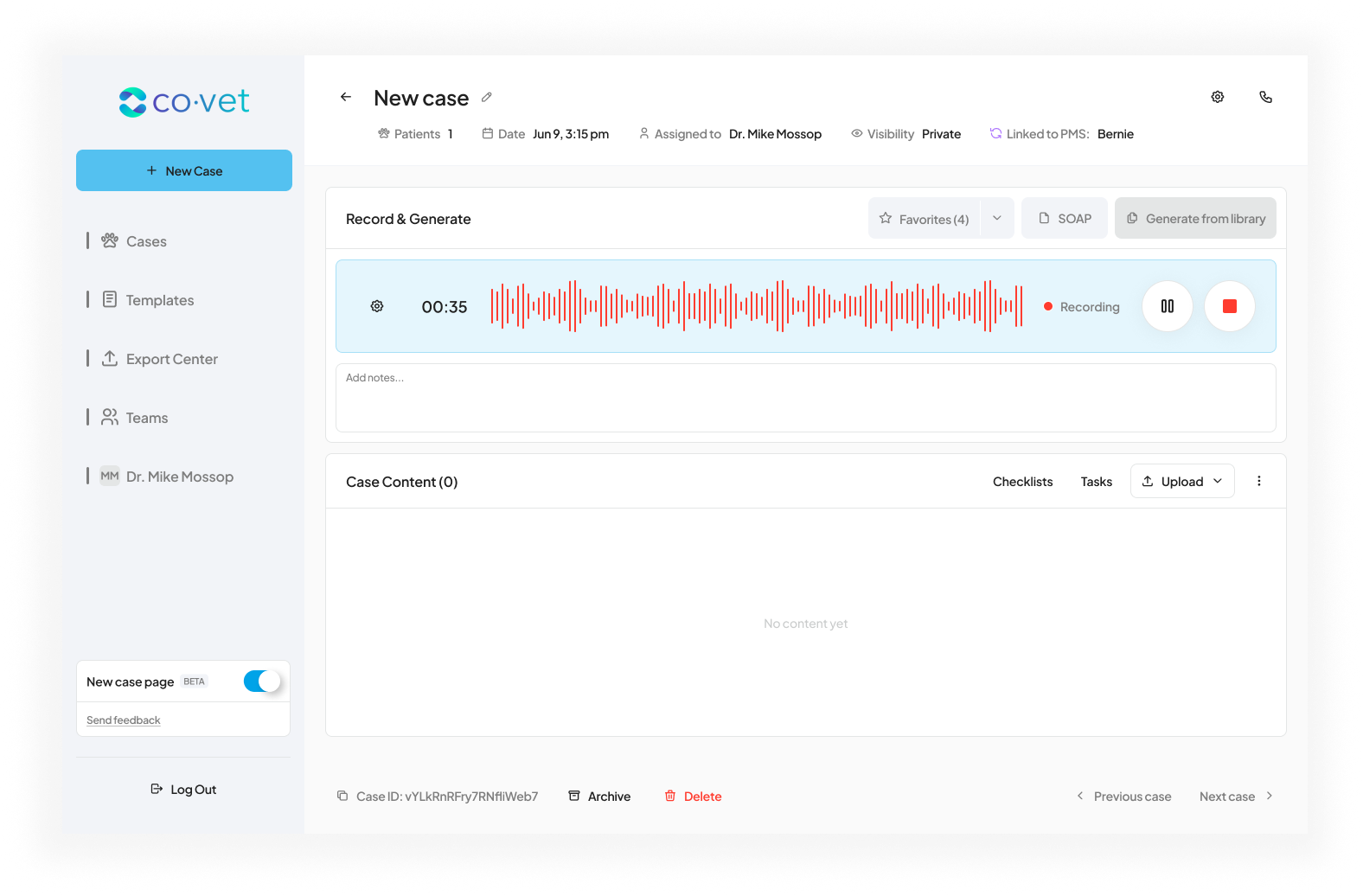This screenshot has width=1363, height=896.
Task: Click the phone call icon
Action: coord(1266,97)
